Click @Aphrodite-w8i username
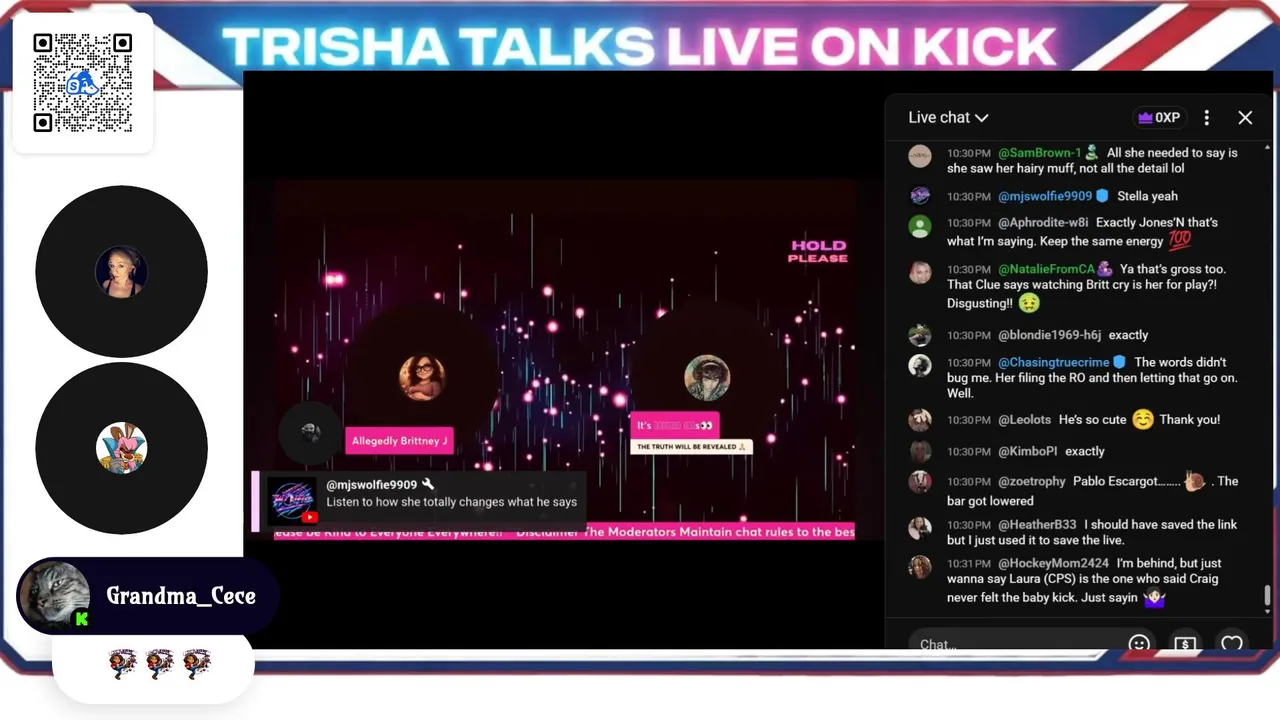This screenshot has height=720, width=1280. (1043, 222)
